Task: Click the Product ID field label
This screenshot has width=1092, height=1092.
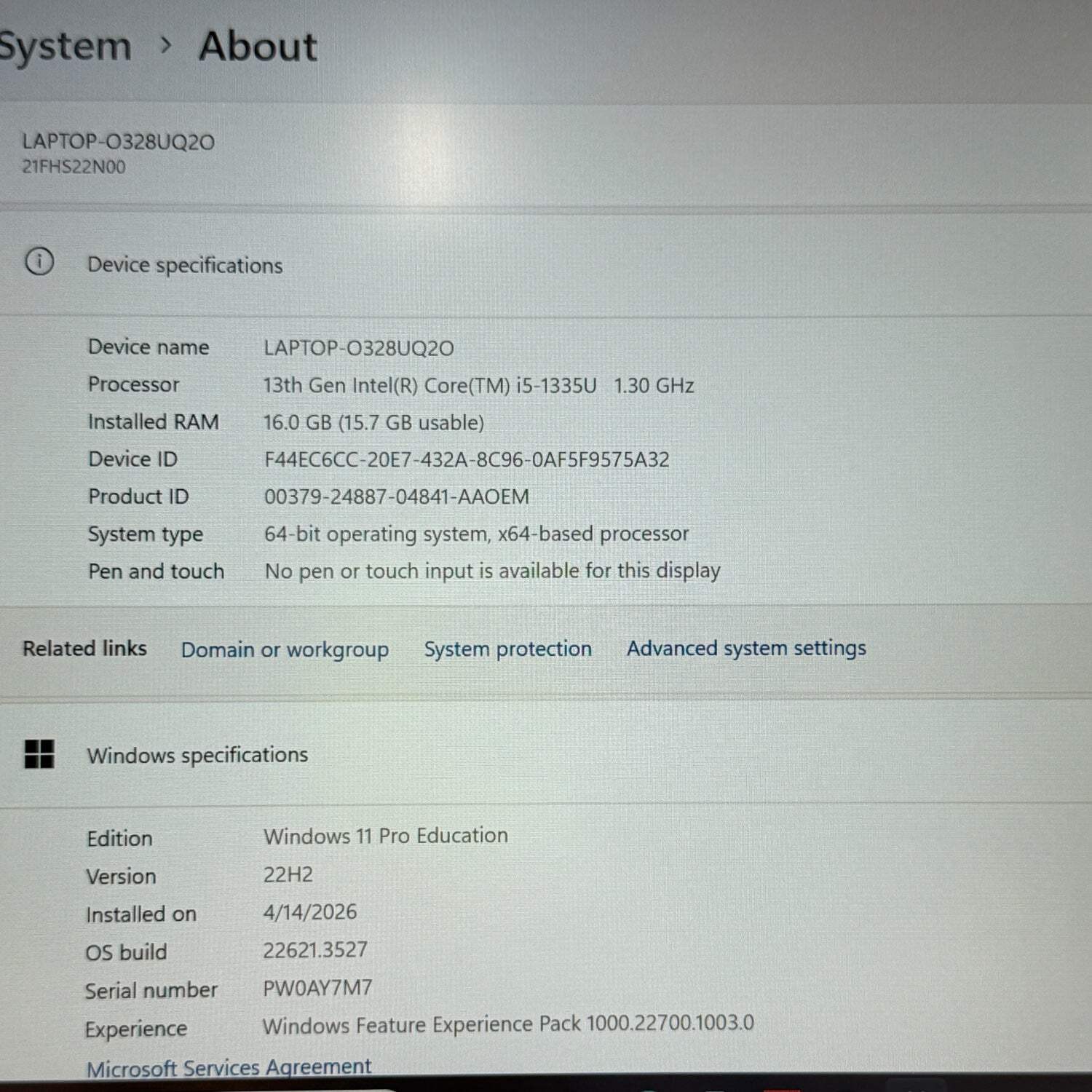Action: [138, 496]
